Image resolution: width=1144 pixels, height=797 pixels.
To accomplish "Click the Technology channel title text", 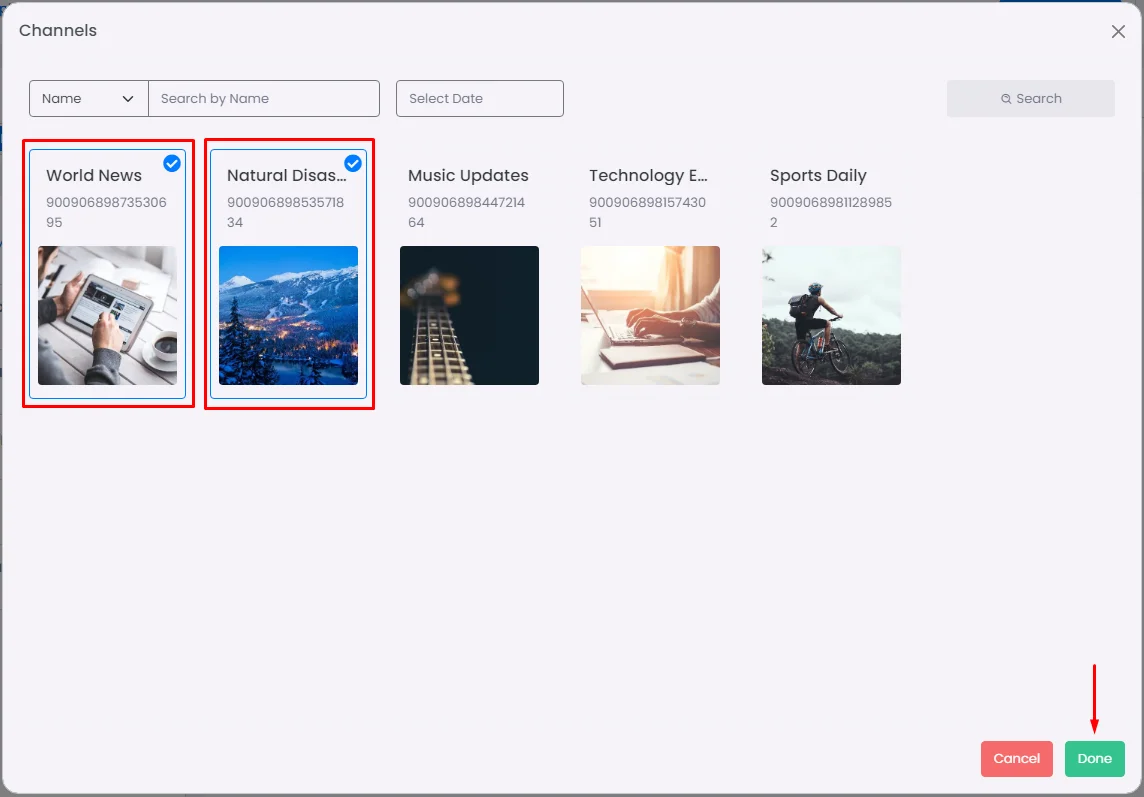I will pos(648,176).
